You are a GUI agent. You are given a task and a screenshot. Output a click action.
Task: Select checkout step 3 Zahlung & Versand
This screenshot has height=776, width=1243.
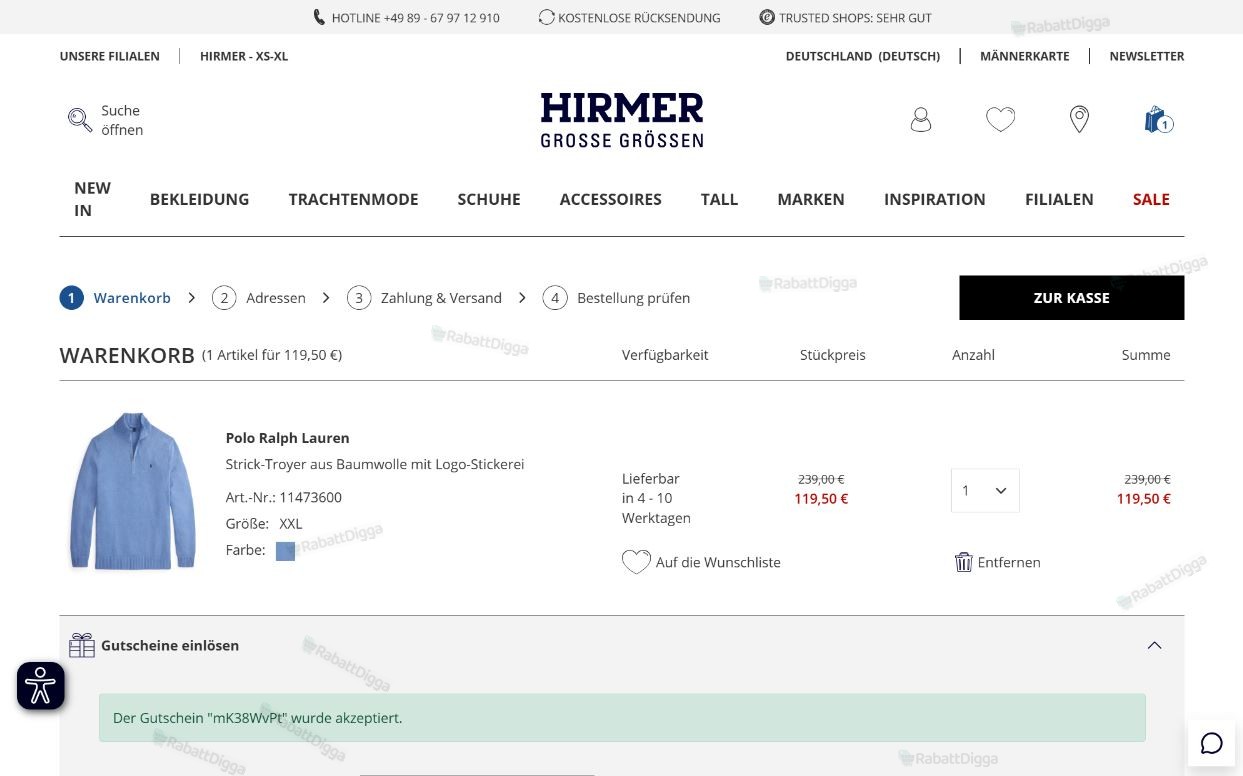click(x=424, y=298)
